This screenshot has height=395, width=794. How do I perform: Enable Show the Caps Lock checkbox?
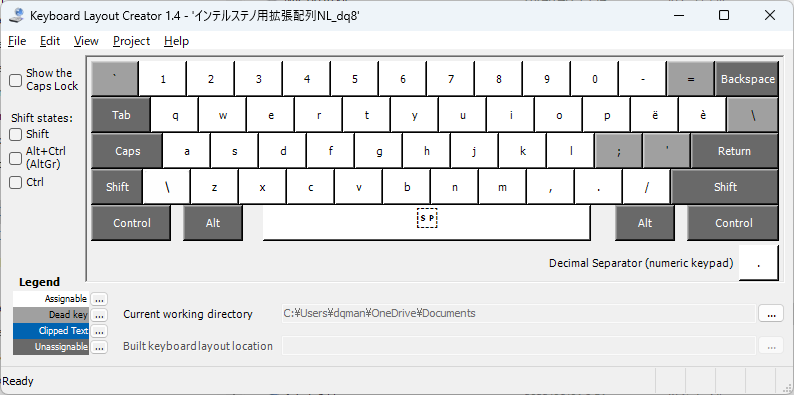16,80
